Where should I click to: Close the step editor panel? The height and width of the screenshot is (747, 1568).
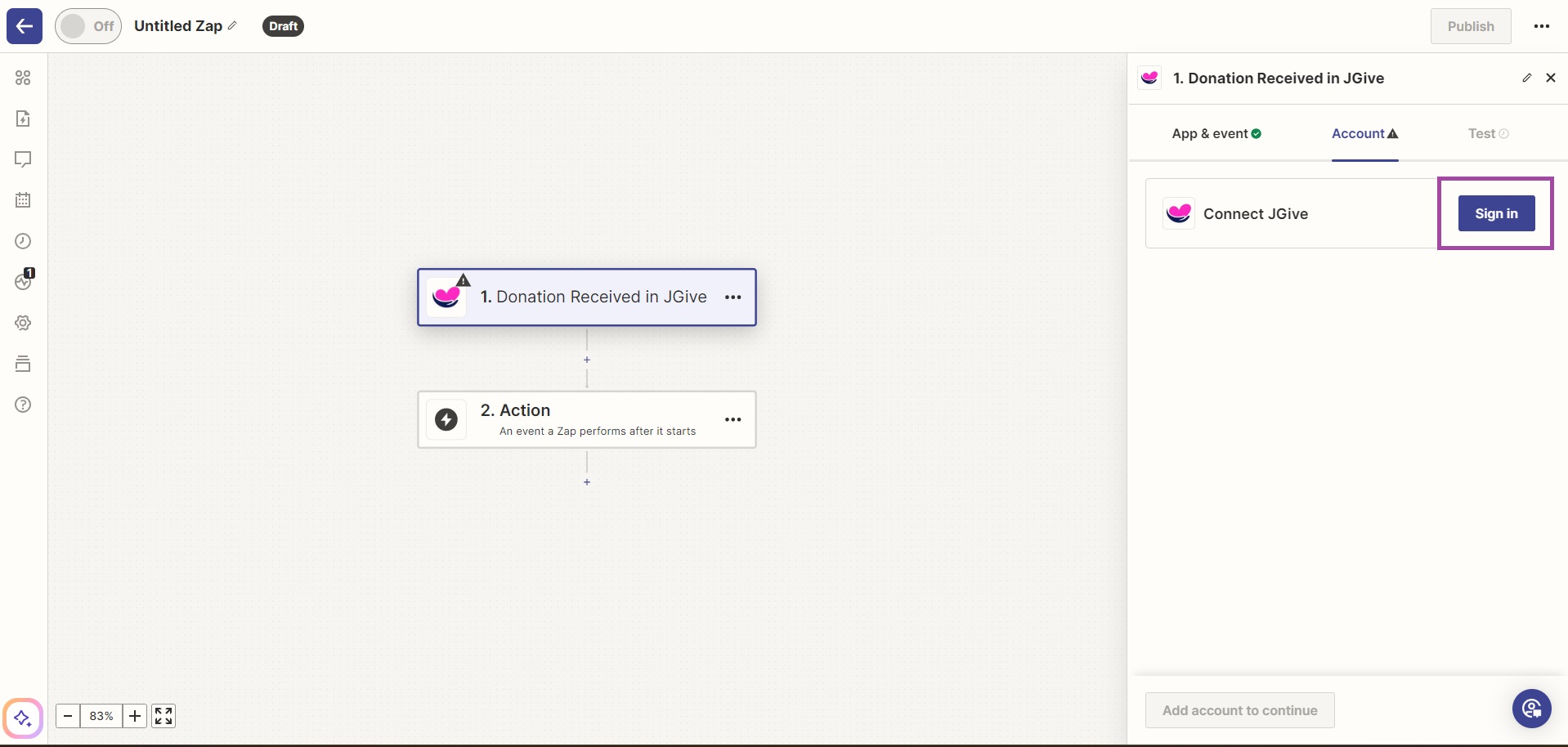pos(1551,78)
